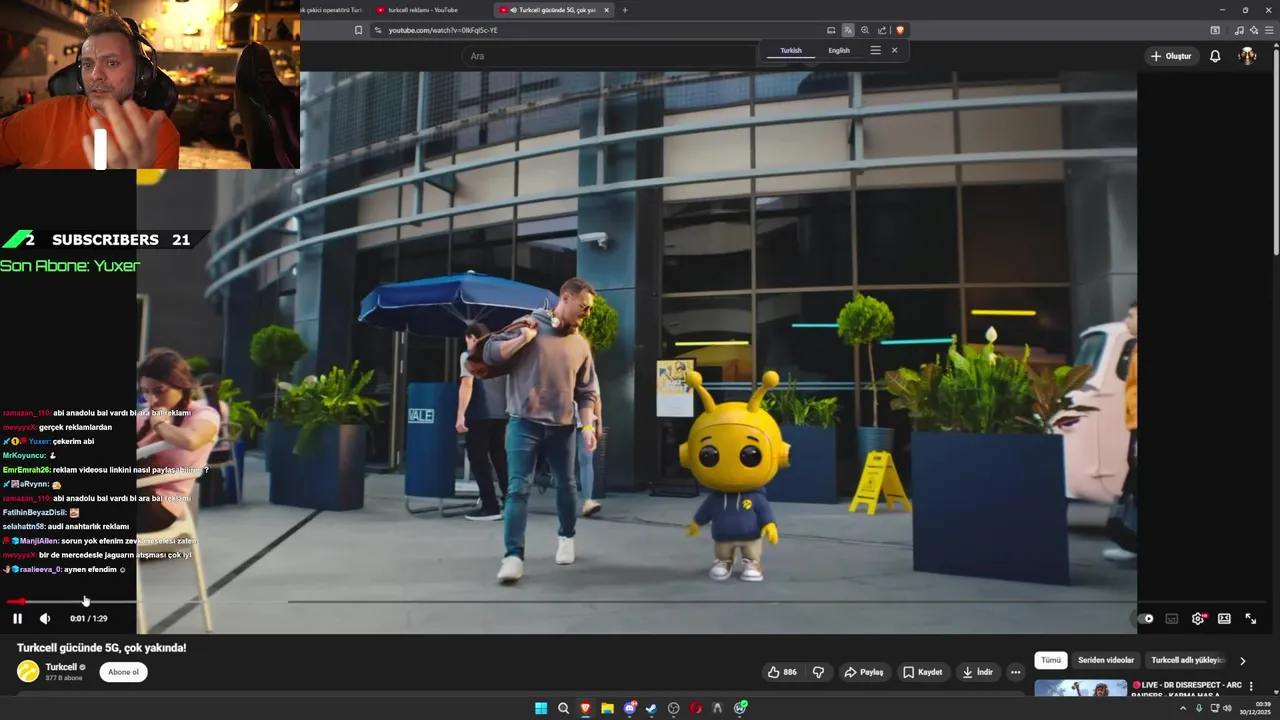The image size is (1280, 720).
Task: Show more filter chips with the arrow
Action: (x=1243, y=661)
